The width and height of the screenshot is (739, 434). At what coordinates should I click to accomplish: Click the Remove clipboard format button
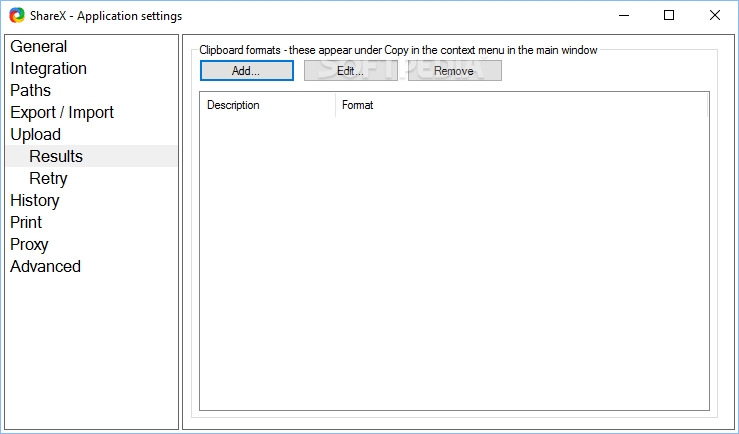click(454, 71)
